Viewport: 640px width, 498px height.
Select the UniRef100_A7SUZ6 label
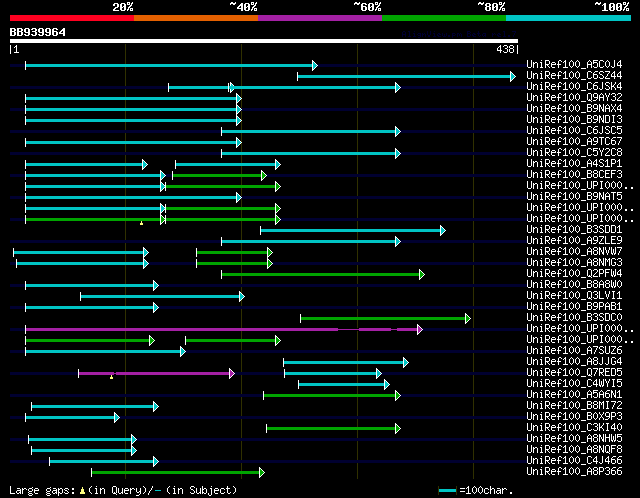point(574,351)
